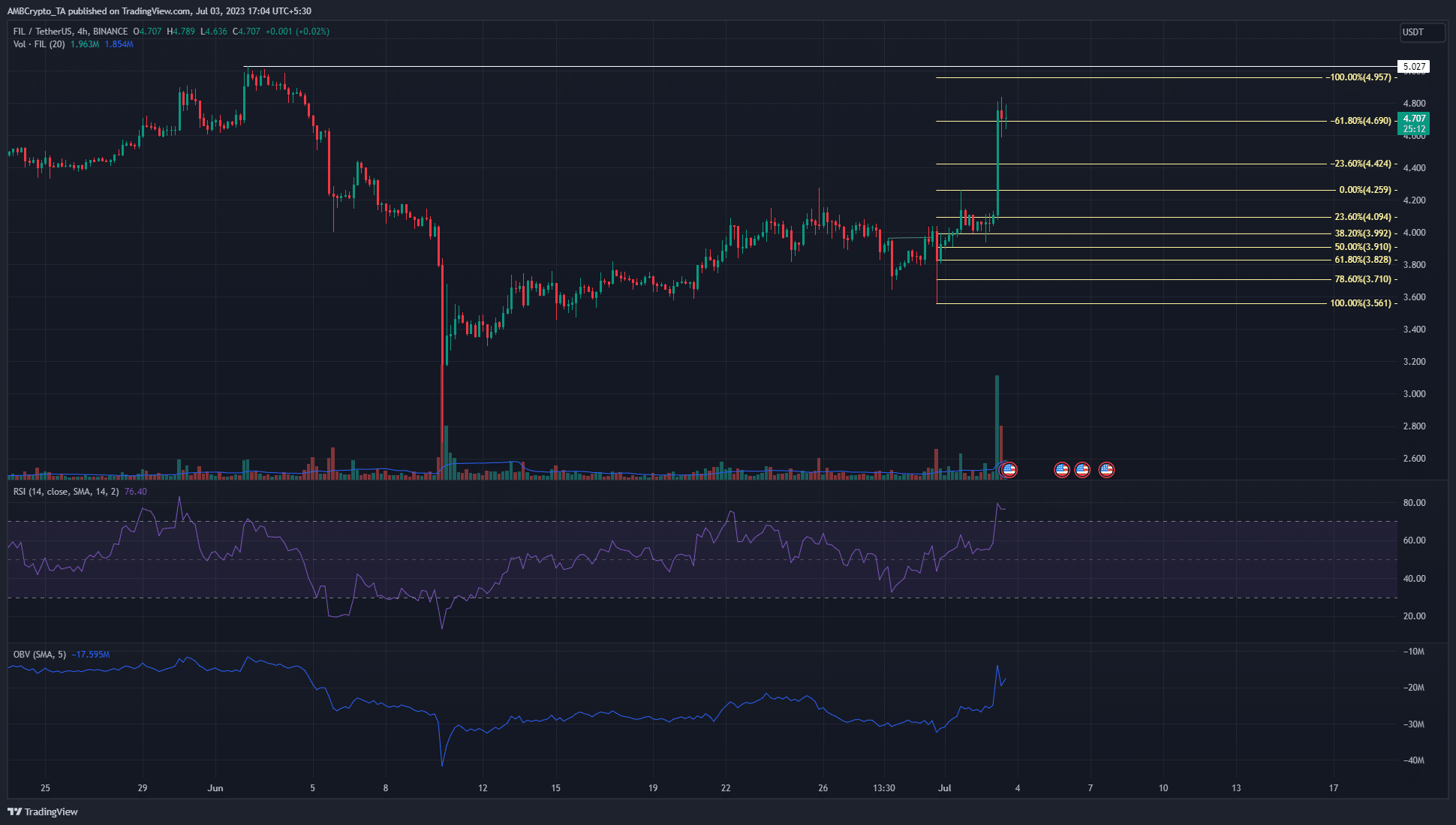This screenshot has width=1456, height=825.
Task: Click the first US flag economic event icon
Action: (x=1009, y=470)
